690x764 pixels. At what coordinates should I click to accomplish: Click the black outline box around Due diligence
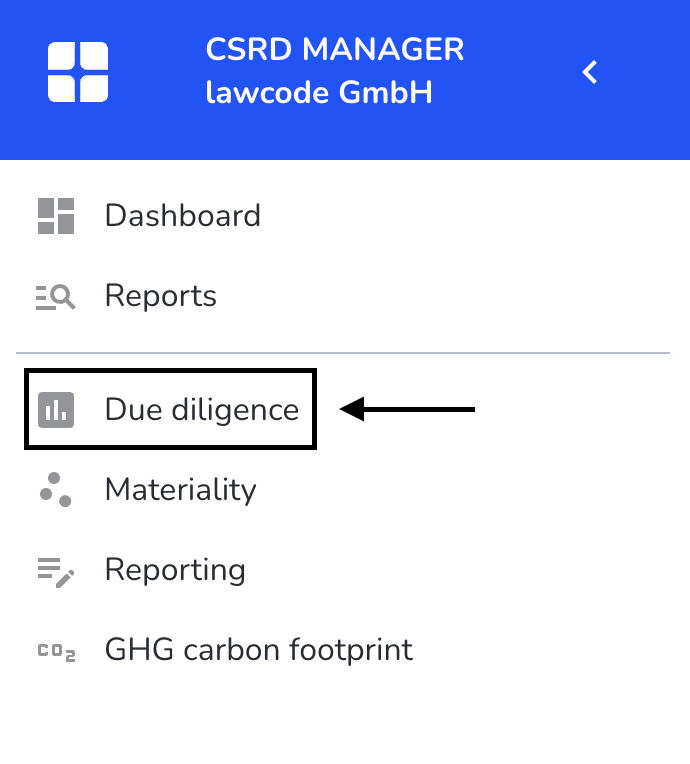tap(171, 409)
